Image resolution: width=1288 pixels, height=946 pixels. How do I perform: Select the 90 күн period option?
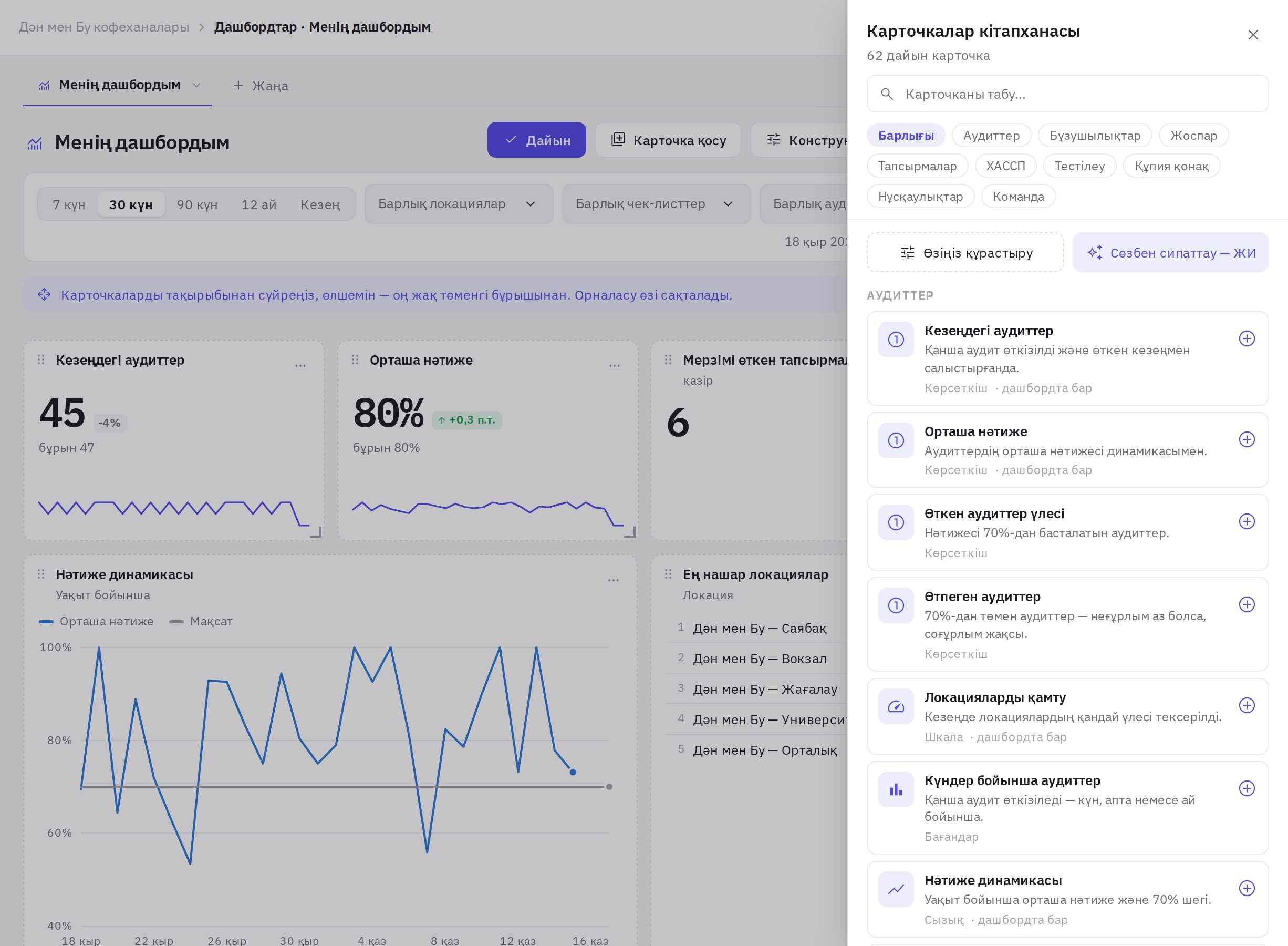click(198, 204)
